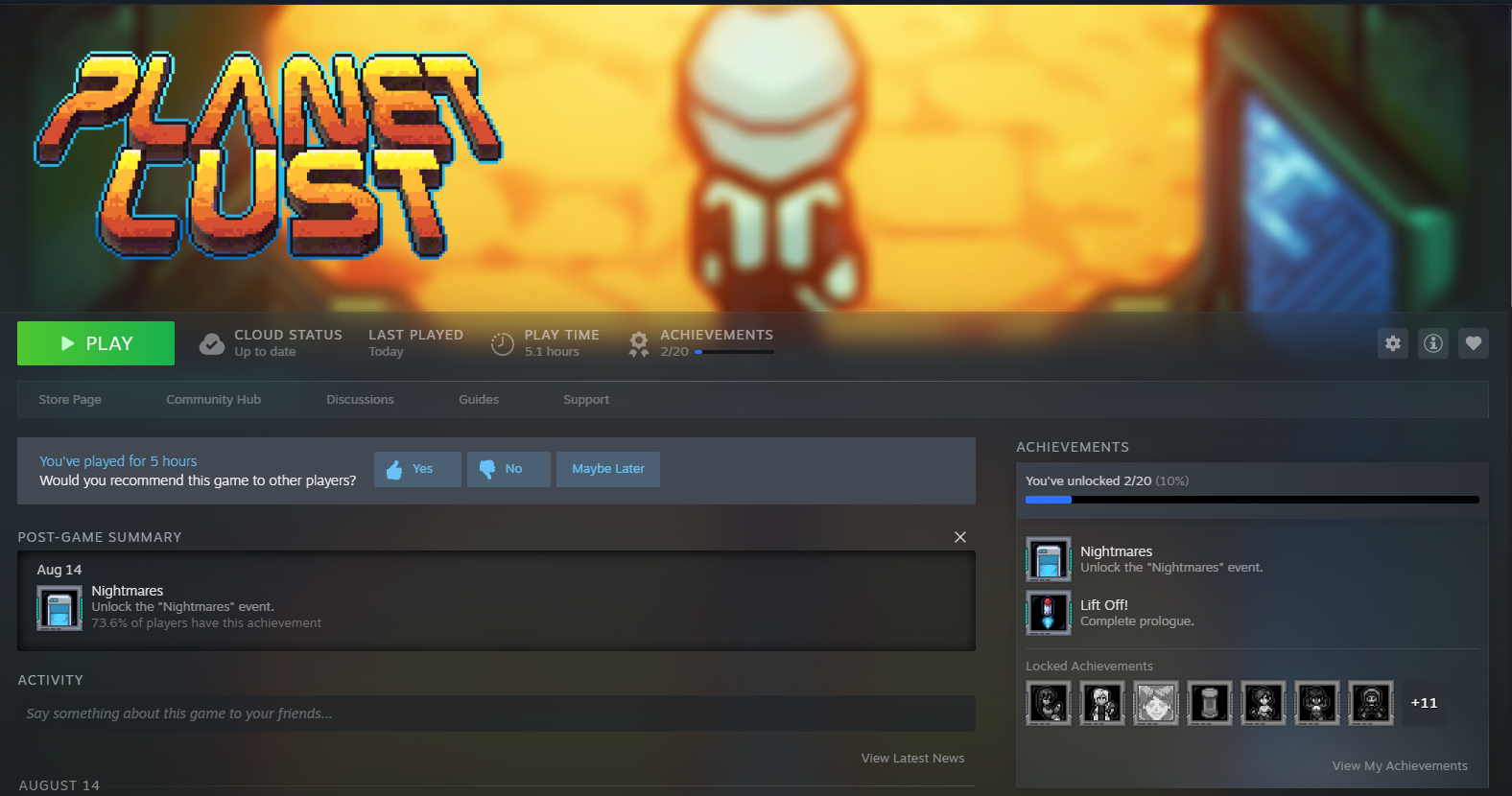The height and width of the screenshot is (796, 1512).
Task: Click the header achievements 2/20 progress bar
Action: click(734, 352)
